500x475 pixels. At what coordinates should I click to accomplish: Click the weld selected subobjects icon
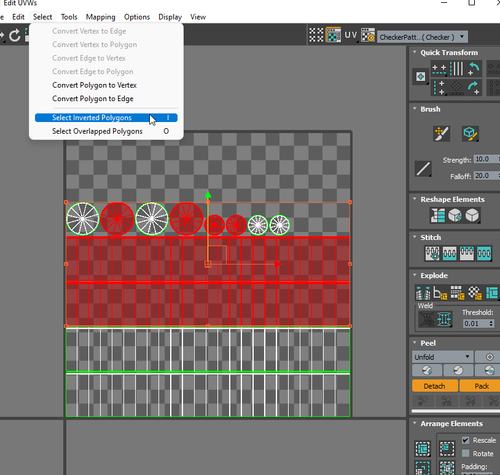coord(445,319)
